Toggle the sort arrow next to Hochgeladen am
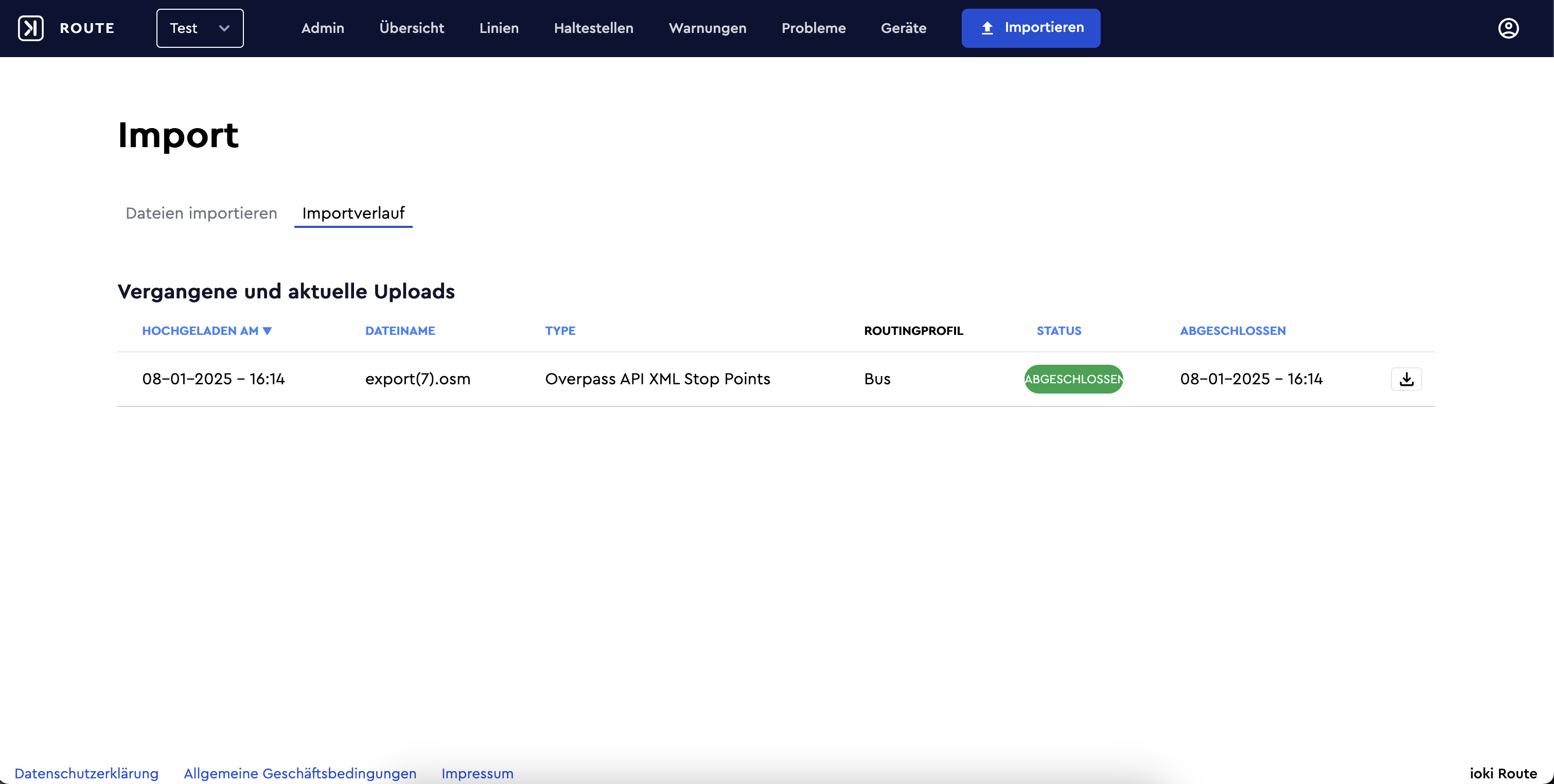Viewport: 1554px width, 784px height. (267, 330)
